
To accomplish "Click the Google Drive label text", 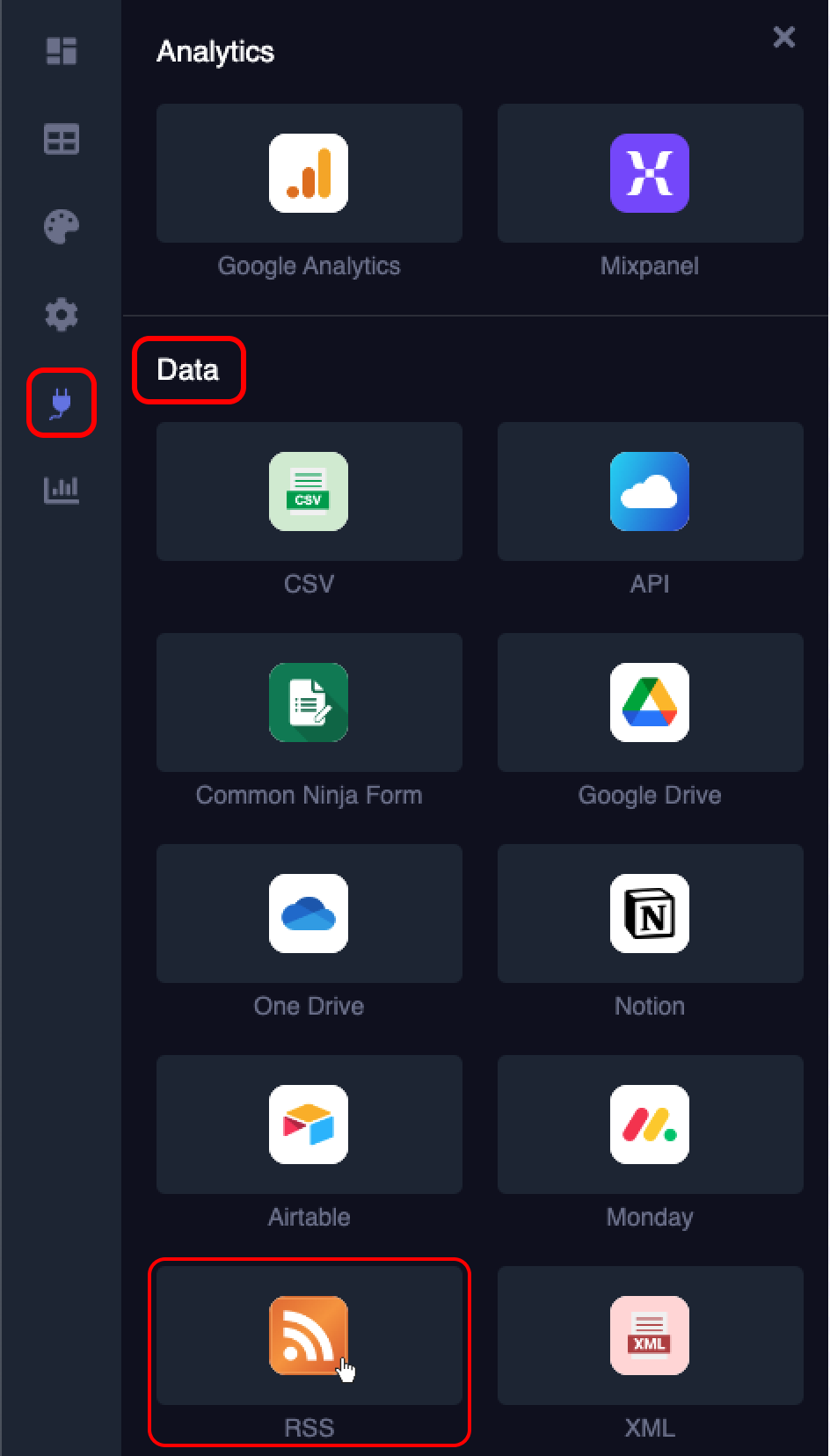I will point(650,795).
